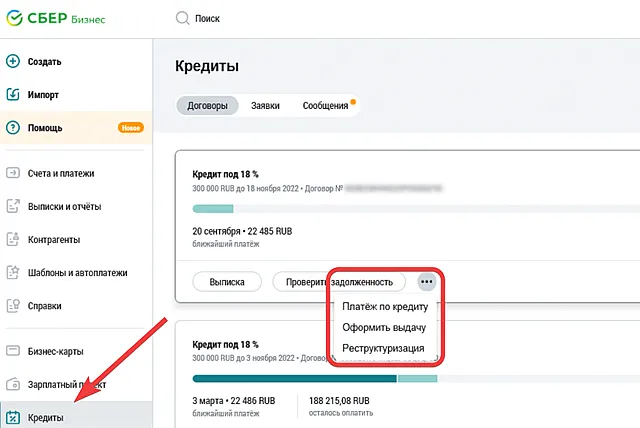Click the Кредиты page heading
The height and width of the screenshot is (428, 640).
coord(207,66)
